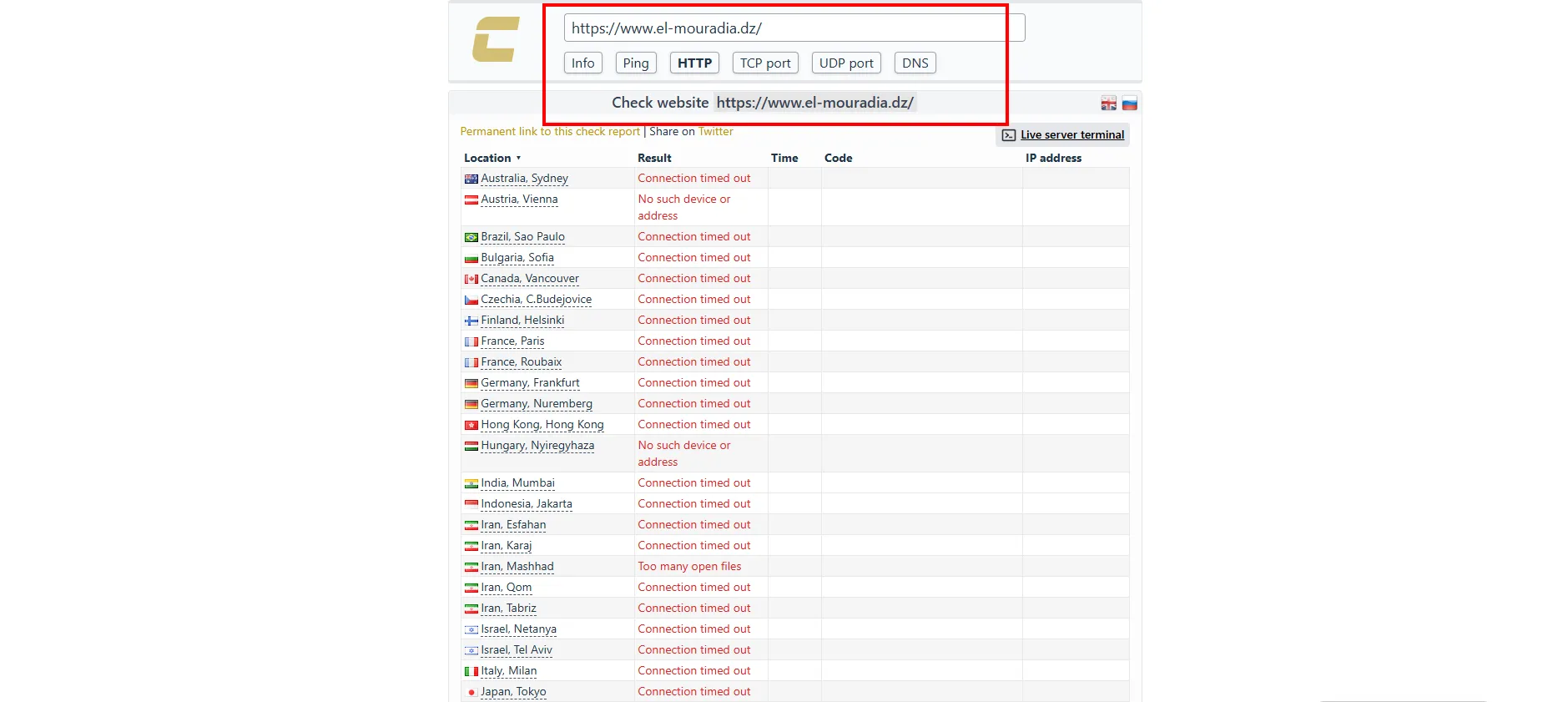The image size is (1568, 702).
Task: Click the Italy flag icon
Action: [x=471, y=671]
